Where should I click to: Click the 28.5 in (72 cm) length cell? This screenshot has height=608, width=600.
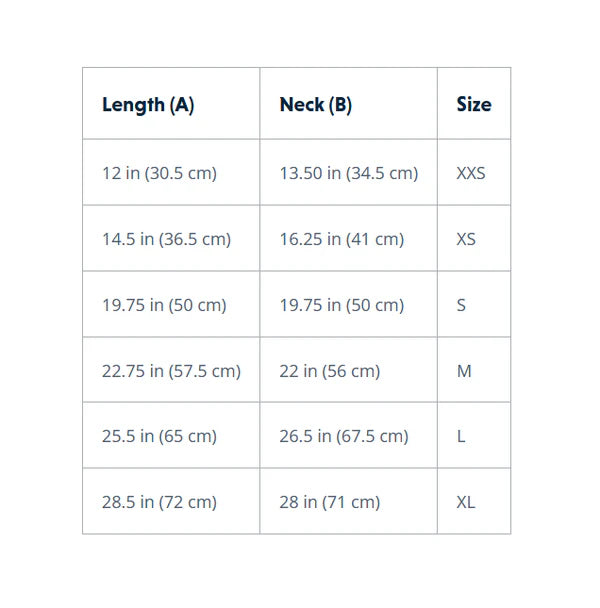171,501
